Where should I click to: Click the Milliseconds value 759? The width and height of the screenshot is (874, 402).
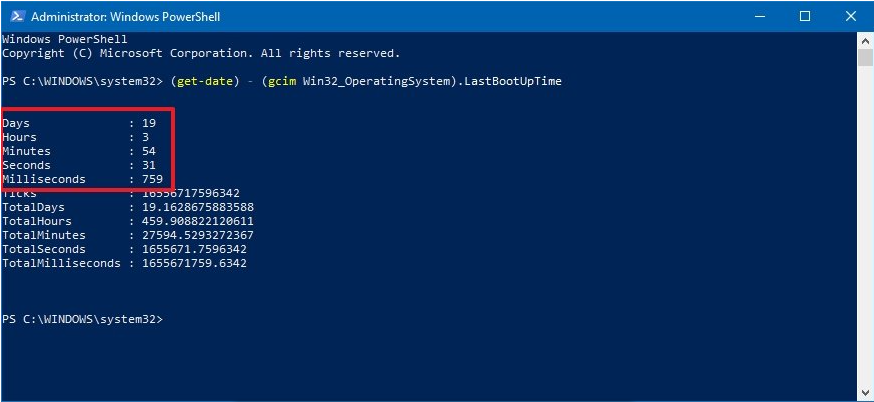coord(152,179)
